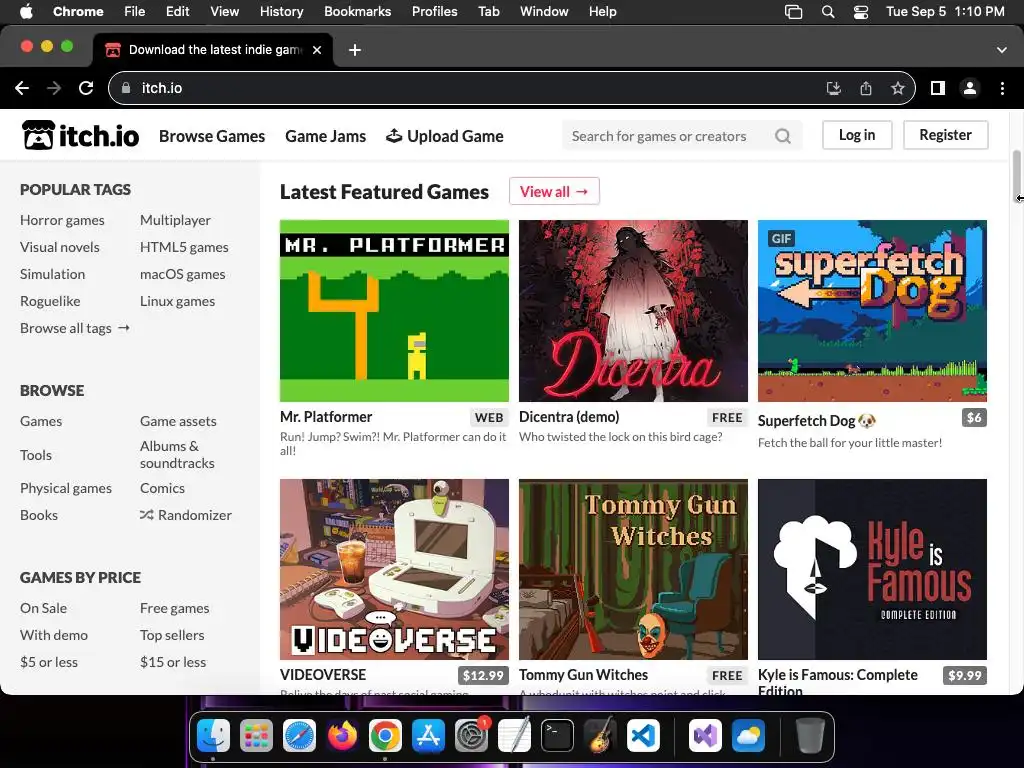Open Terminal from the dock
The height and width of the screenshot is (768, 1024).
coord(557,736)
